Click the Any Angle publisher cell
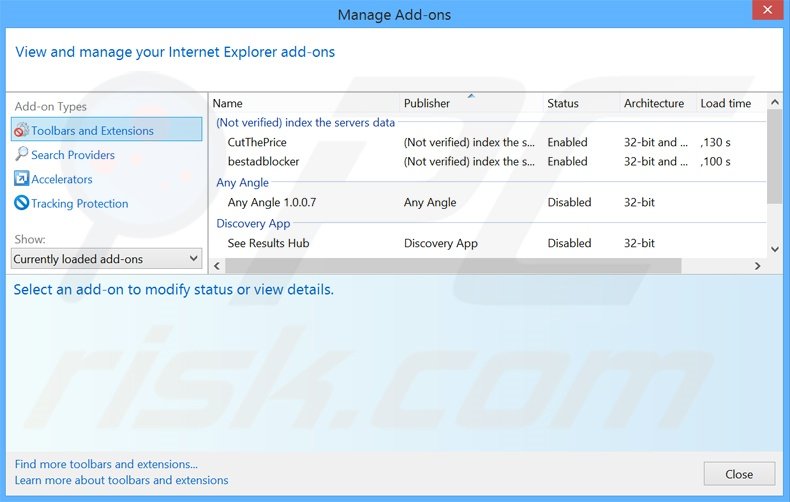Image resolution: width=790 pixels, height=502 pixels. click(x=430, y=202)
